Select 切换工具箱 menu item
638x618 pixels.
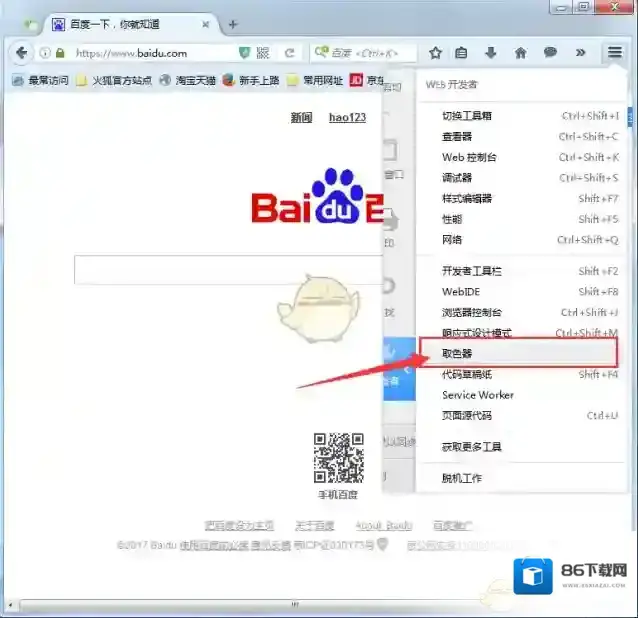pyautogui.click(x=523, y=116)
